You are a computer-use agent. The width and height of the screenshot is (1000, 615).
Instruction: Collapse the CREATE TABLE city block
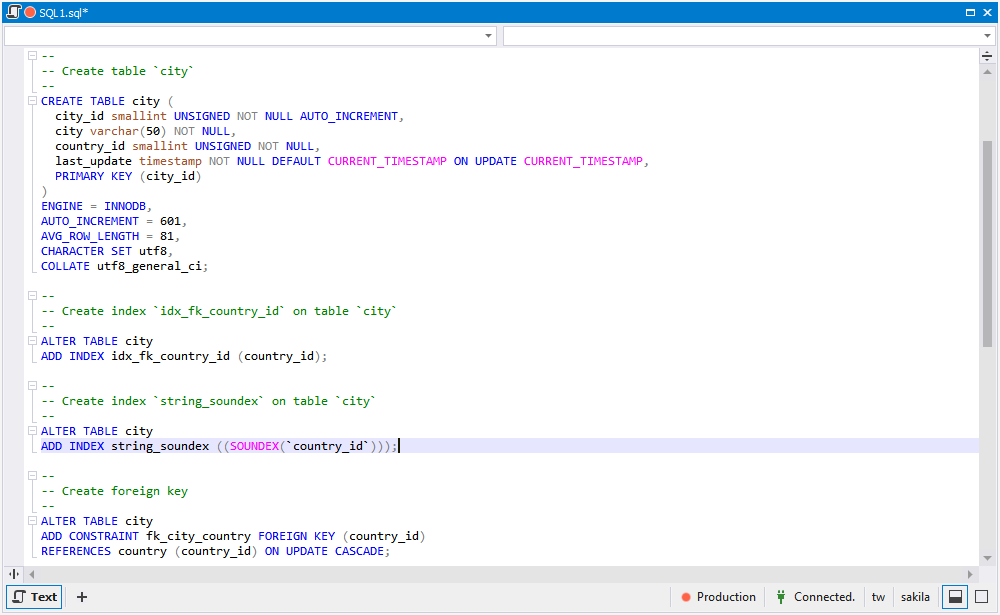tap(32, 101)
